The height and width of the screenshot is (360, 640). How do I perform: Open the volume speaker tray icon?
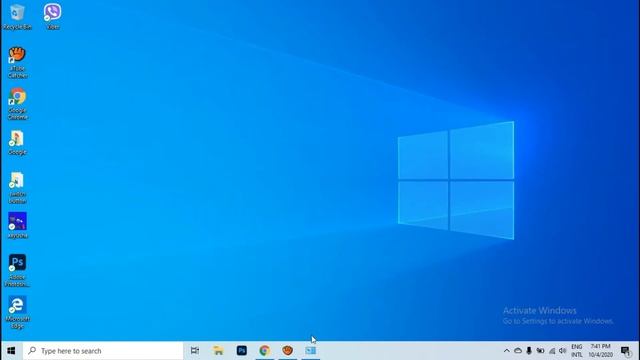click(x=563, y=351)
